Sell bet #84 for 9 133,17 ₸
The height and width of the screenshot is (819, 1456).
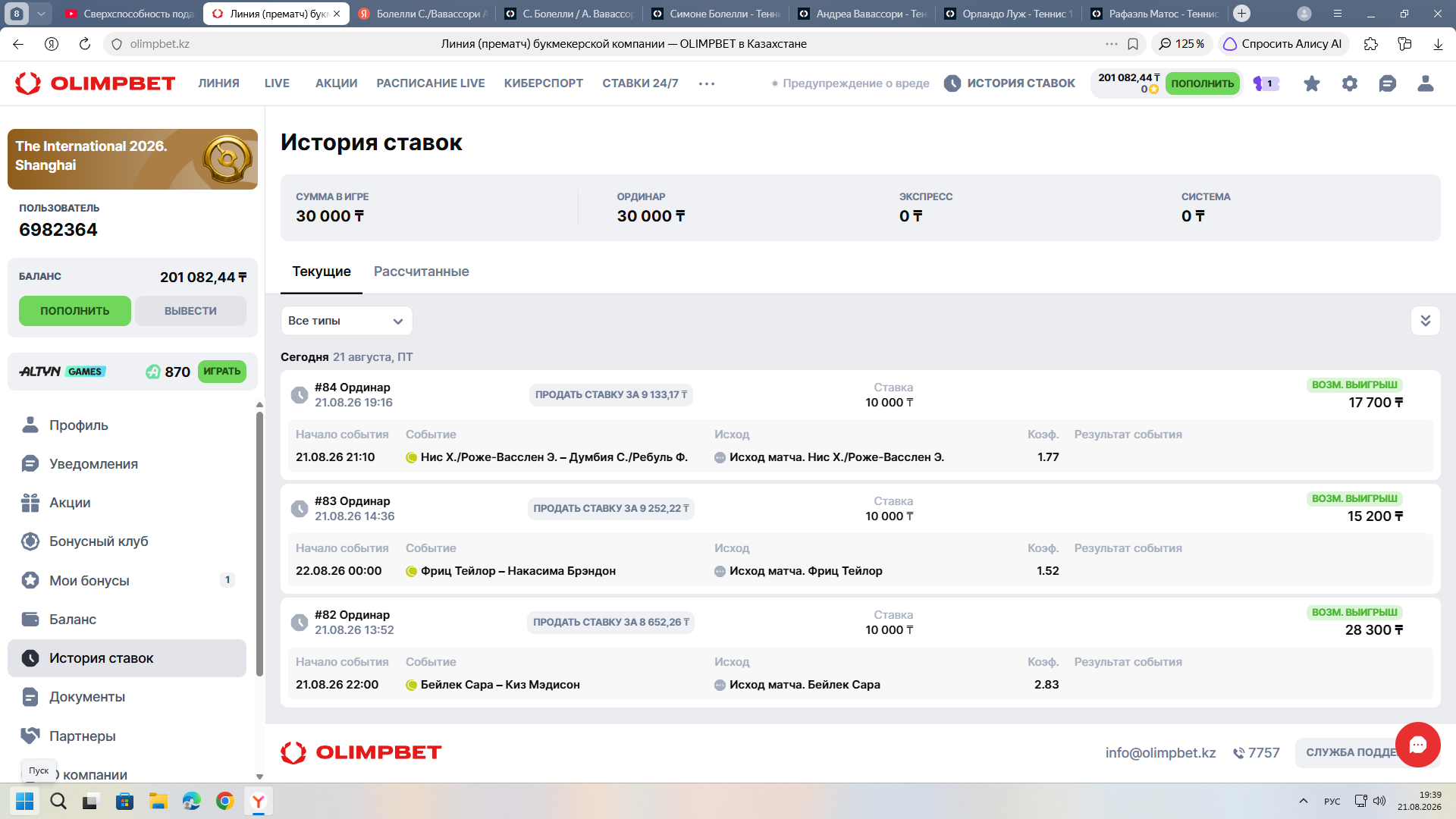pyautogui.click(x=611, y=395)
